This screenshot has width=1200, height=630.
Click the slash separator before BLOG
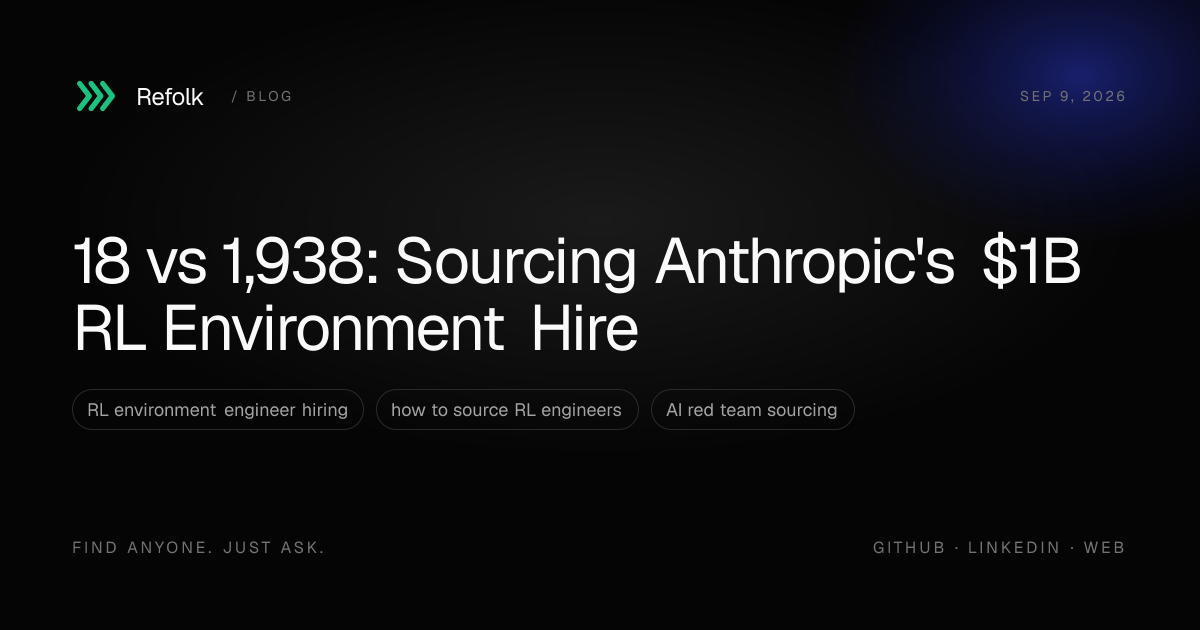pos(234,97)
